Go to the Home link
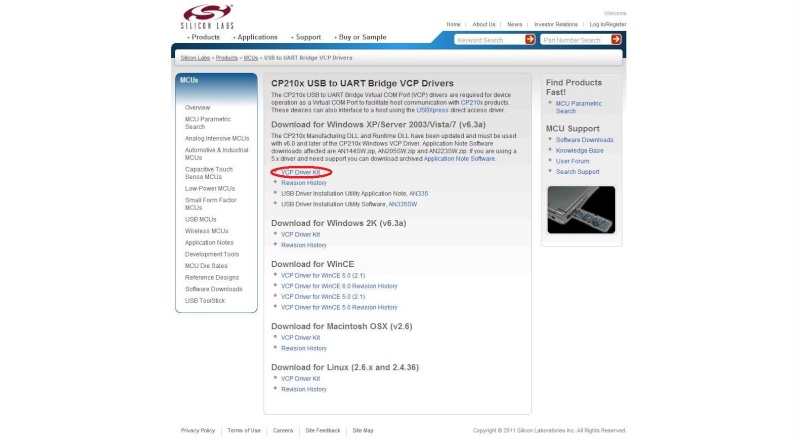This screenshot has width=800, height=442. click(x=453, y=24)
